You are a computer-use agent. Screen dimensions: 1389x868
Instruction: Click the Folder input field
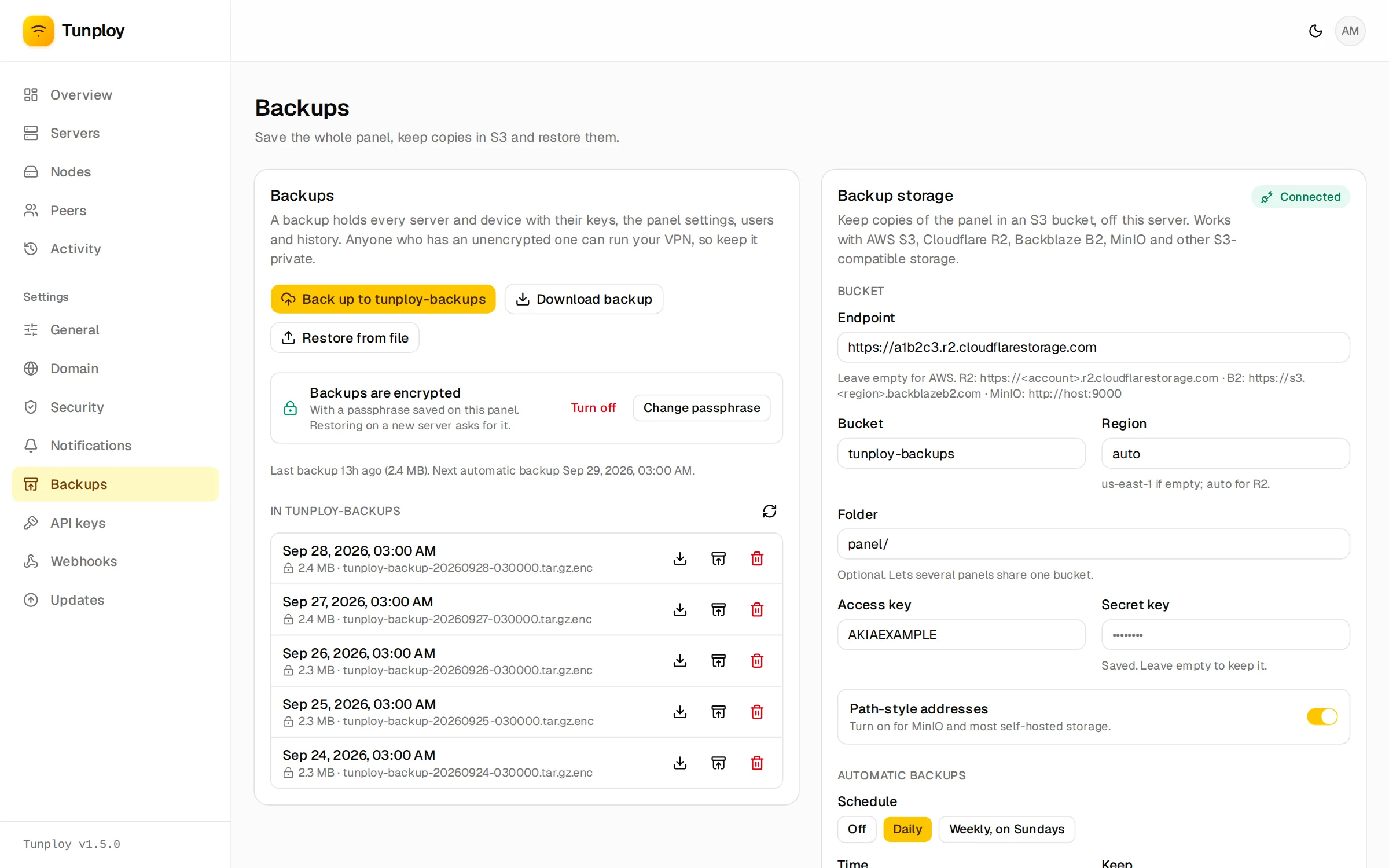(1093, 544)
